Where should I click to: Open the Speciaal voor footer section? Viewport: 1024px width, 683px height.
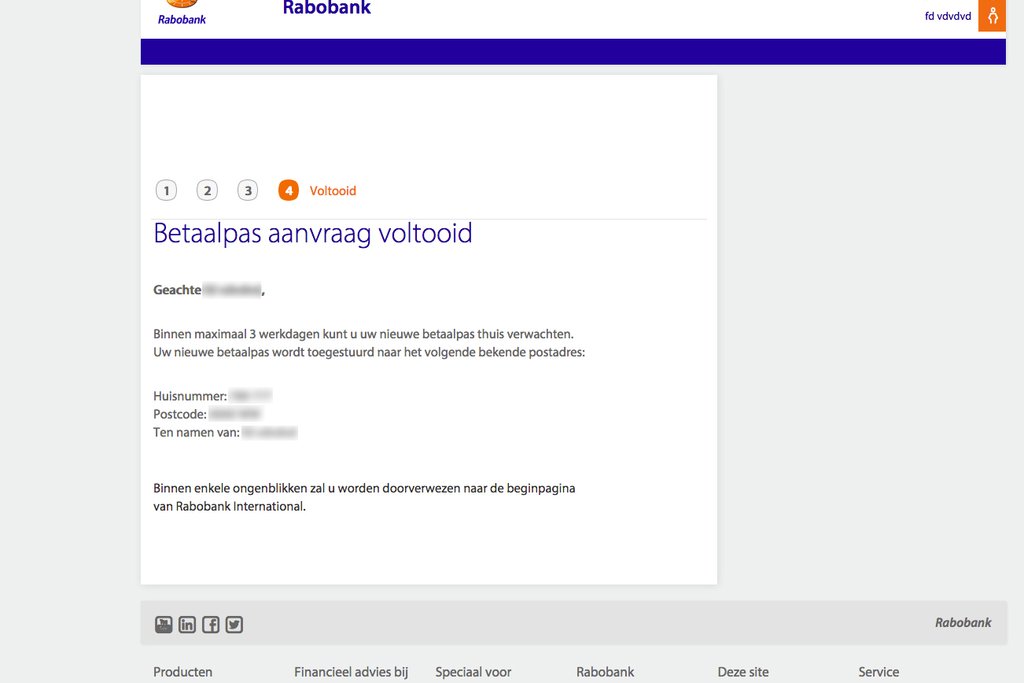click(473, 672)
